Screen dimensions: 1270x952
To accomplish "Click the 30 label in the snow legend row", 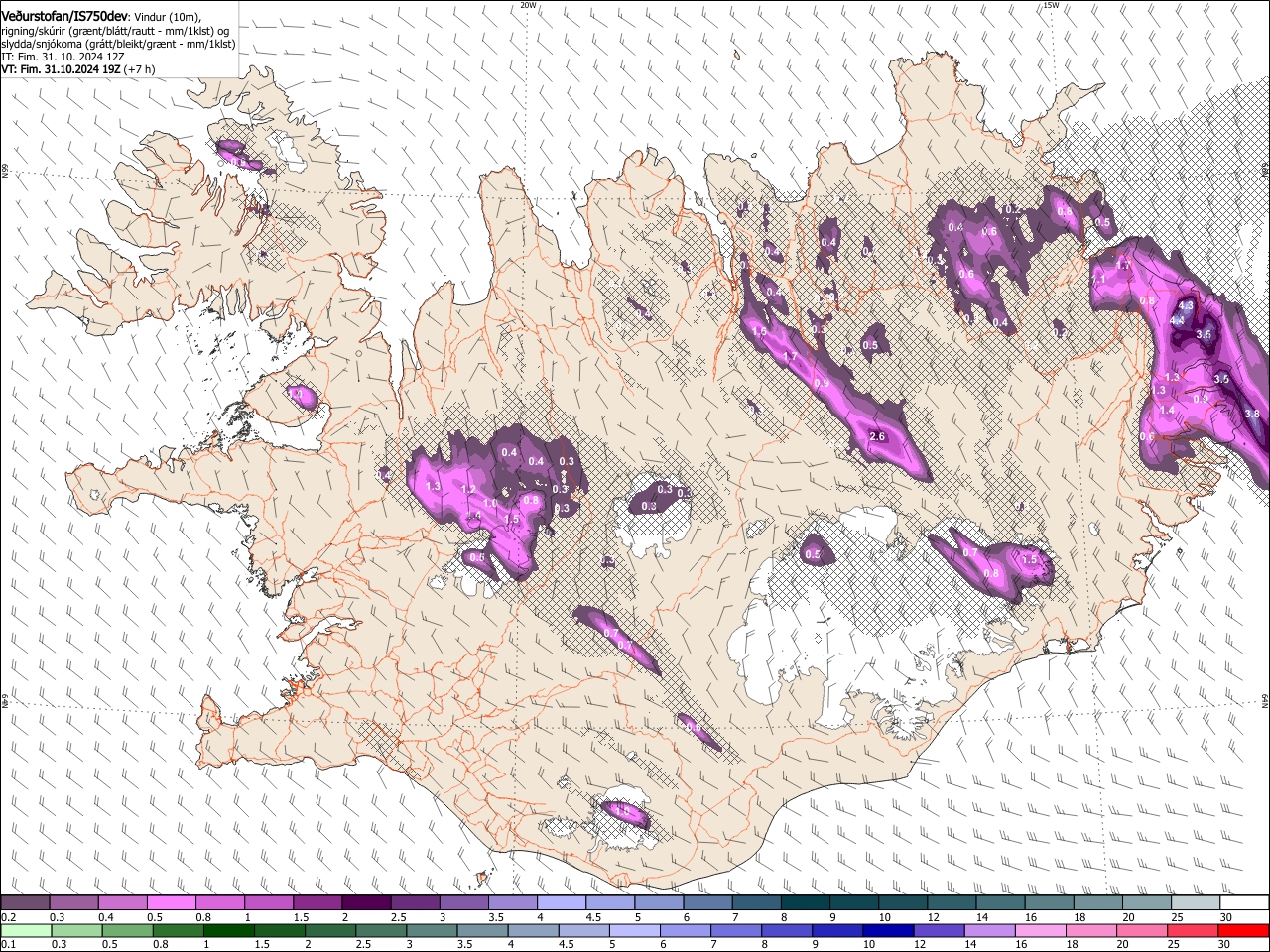I will 1226,917.
